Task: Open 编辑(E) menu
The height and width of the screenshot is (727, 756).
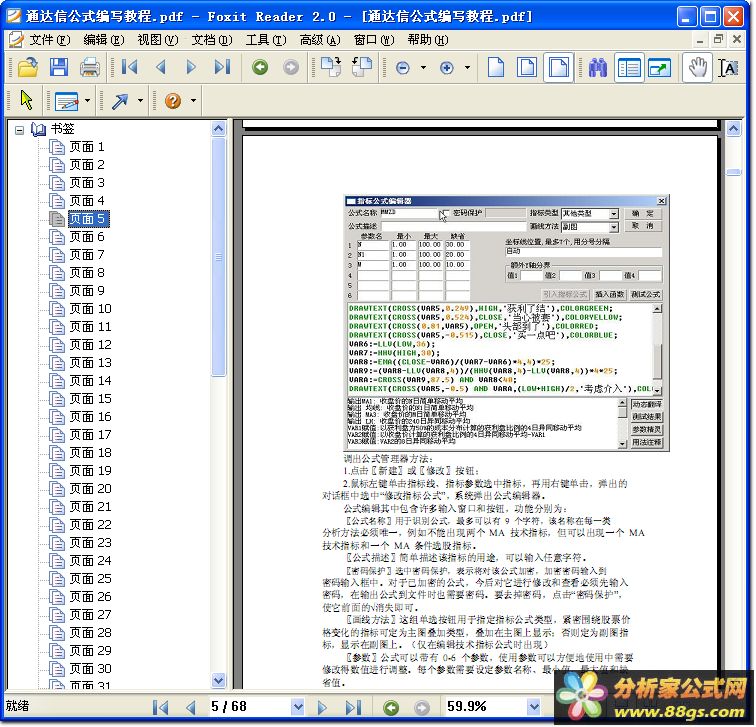Action: point(104,40)
